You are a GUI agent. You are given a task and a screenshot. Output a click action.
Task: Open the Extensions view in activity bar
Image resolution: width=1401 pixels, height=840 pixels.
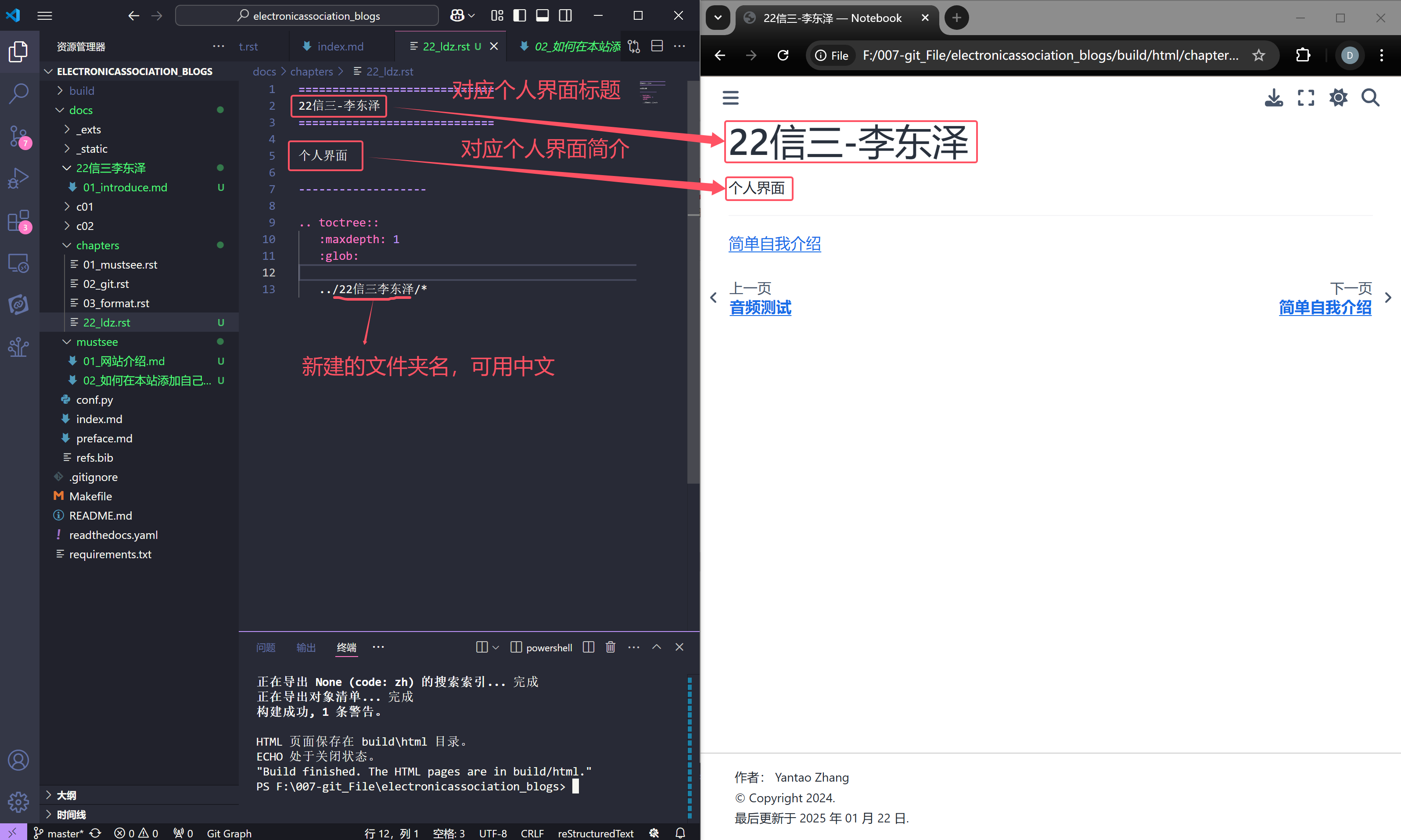(19, 221)
